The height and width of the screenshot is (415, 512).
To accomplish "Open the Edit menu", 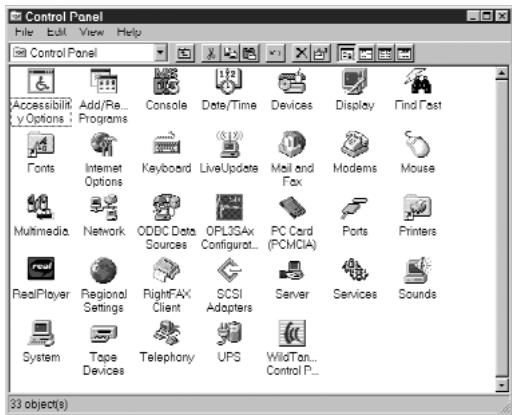I will (56, 32).
